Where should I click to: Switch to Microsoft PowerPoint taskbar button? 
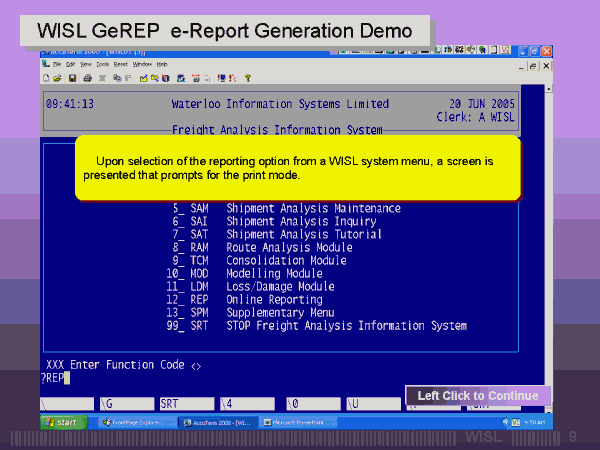pyautogui.click(x=297, y=423)
